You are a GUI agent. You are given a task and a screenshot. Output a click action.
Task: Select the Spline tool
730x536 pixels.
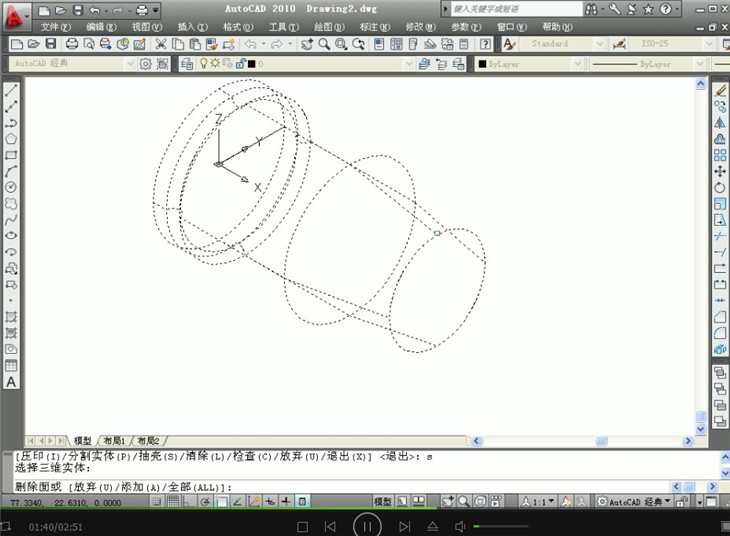[11, 219]
